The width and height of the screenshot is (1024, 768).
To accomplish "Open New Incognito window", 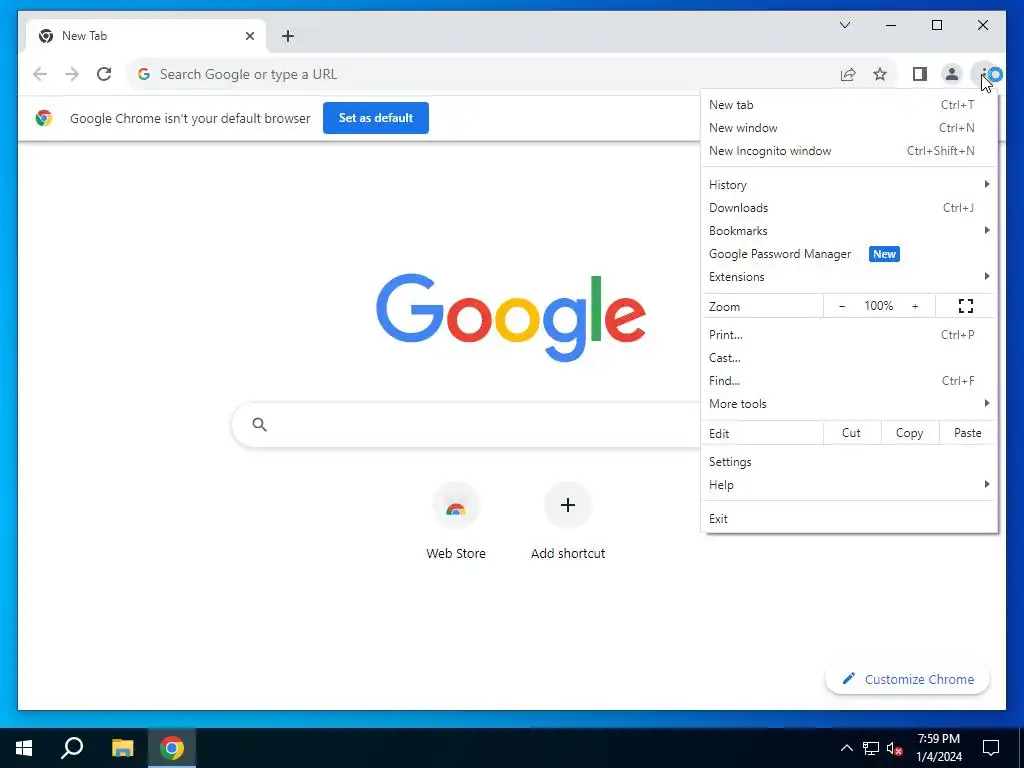I will tap(849, 151).
